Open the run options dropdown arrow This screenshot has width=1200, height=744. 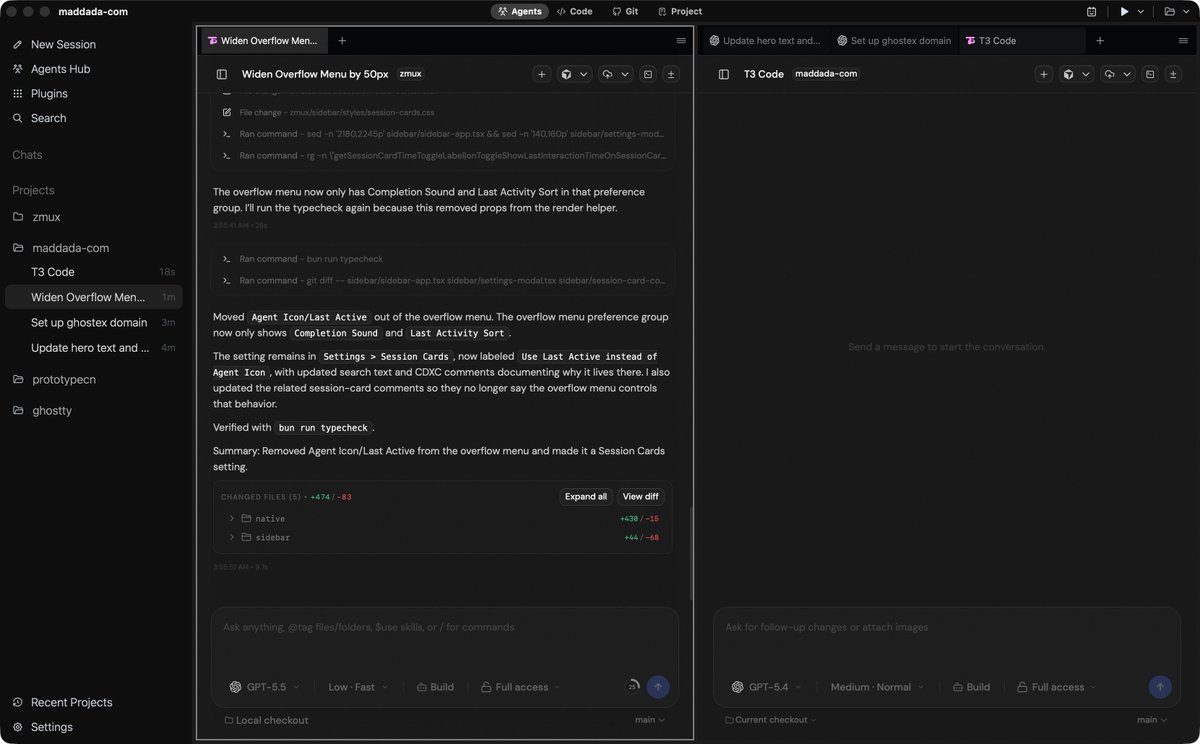(x=1141, y=12)
